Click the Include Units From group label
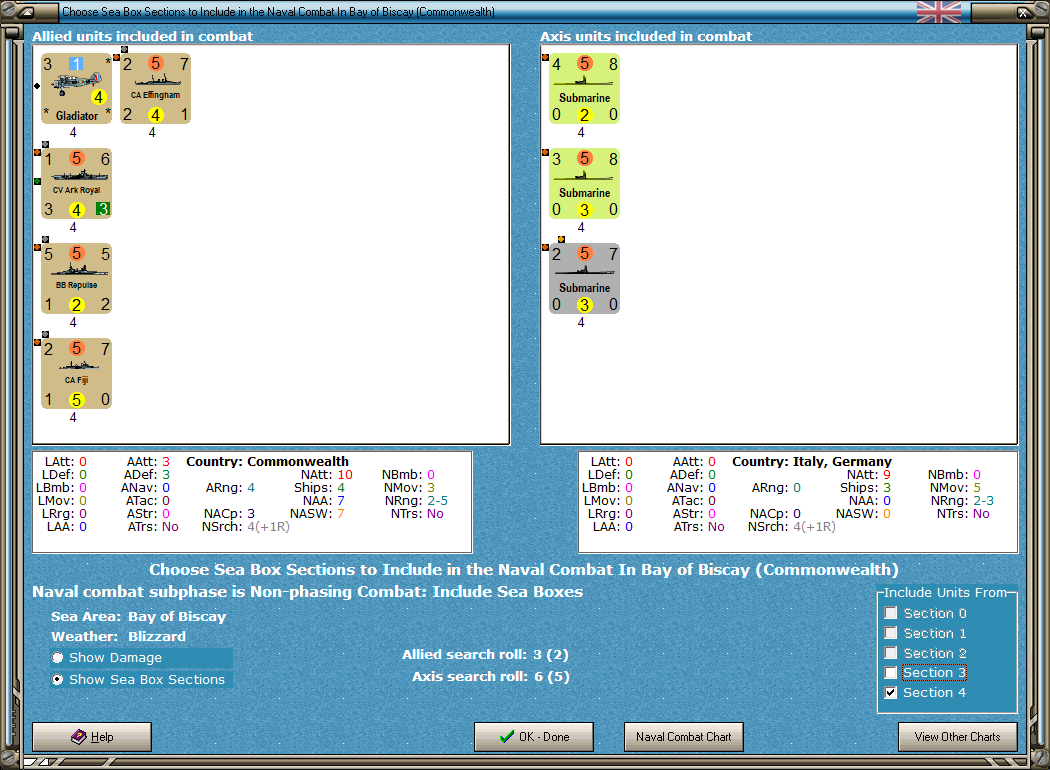 (x=945, y=593)
